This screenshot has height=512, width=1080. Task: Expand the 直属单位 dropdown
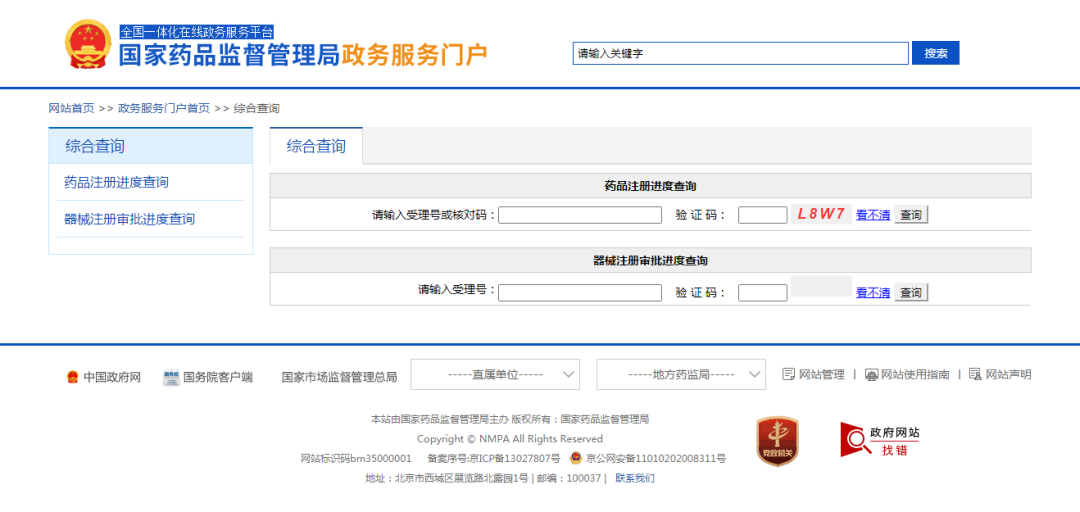495,374
